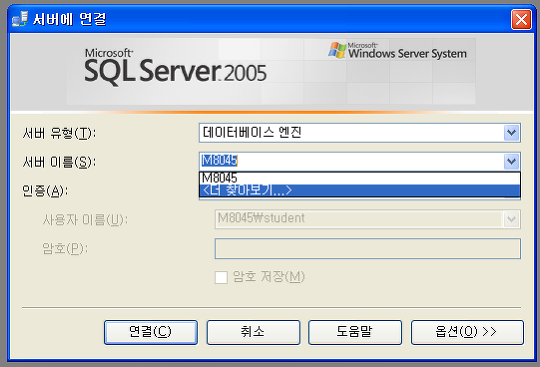Click the Connect (연결) button

(x=151, y=332)
